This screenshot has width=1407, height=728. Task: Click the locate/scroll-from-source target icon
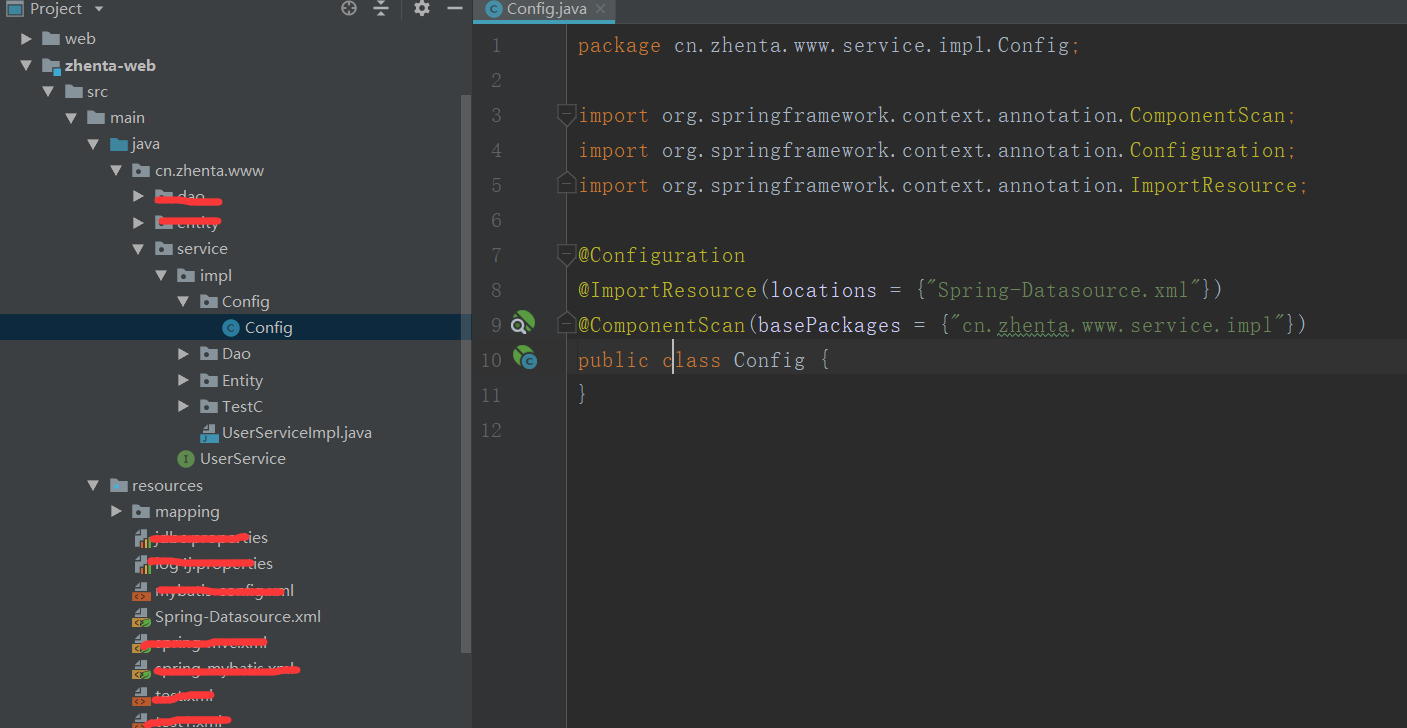(348, 9)
